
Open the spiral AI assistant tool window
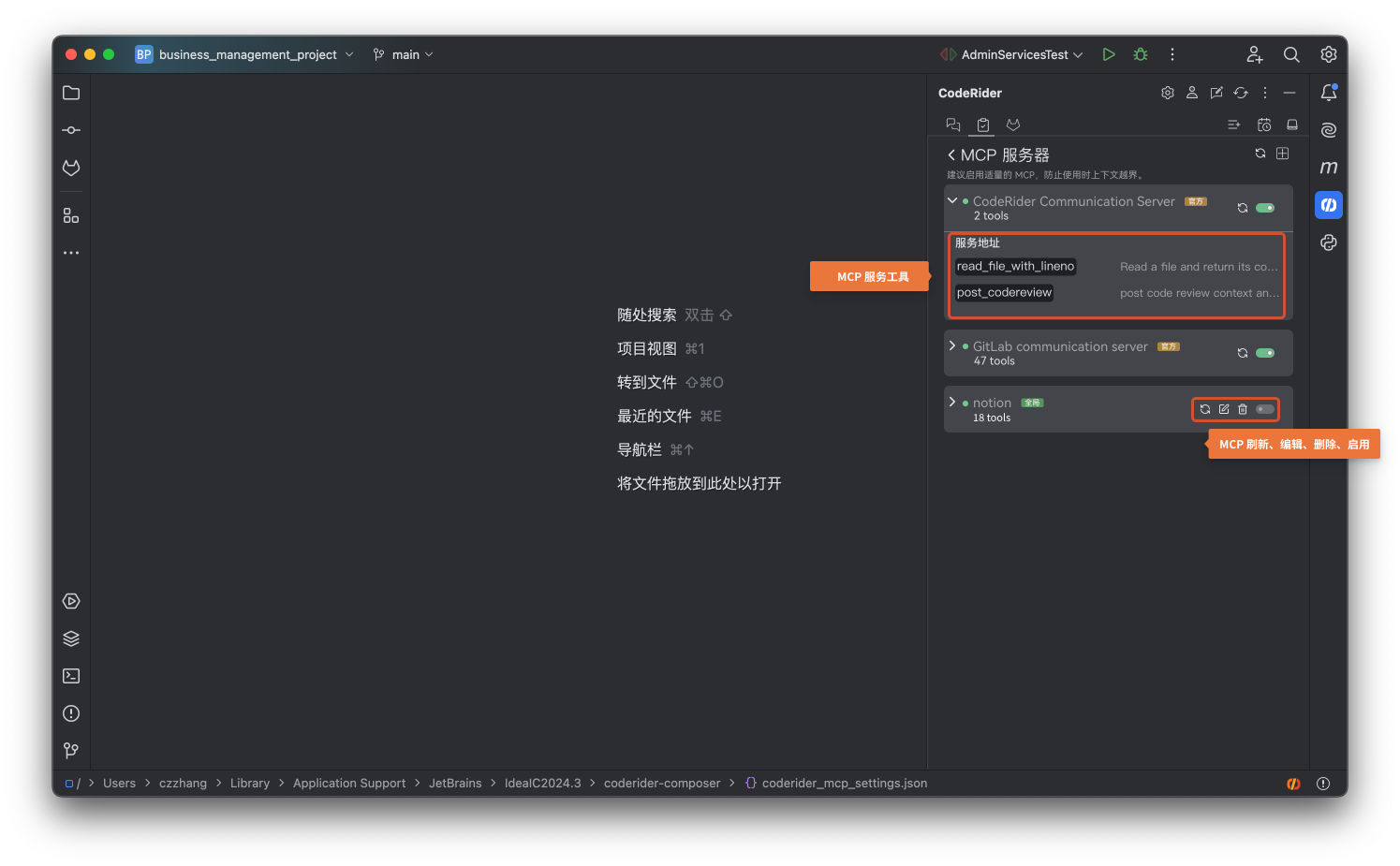click(1329, 130)
